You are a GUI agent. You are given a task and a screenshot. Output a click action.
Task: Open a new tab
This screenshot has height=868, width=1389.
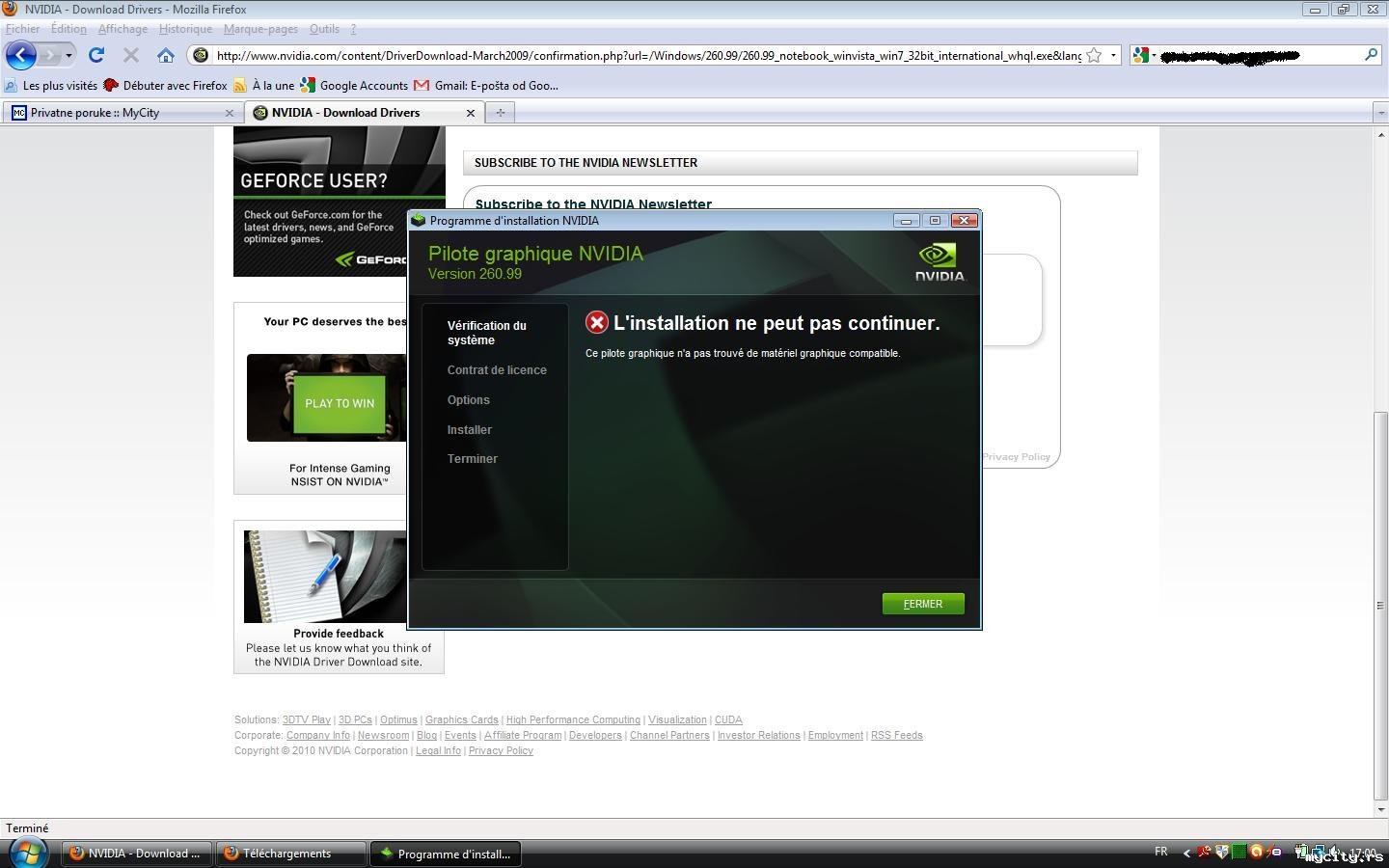coord(500,113)
